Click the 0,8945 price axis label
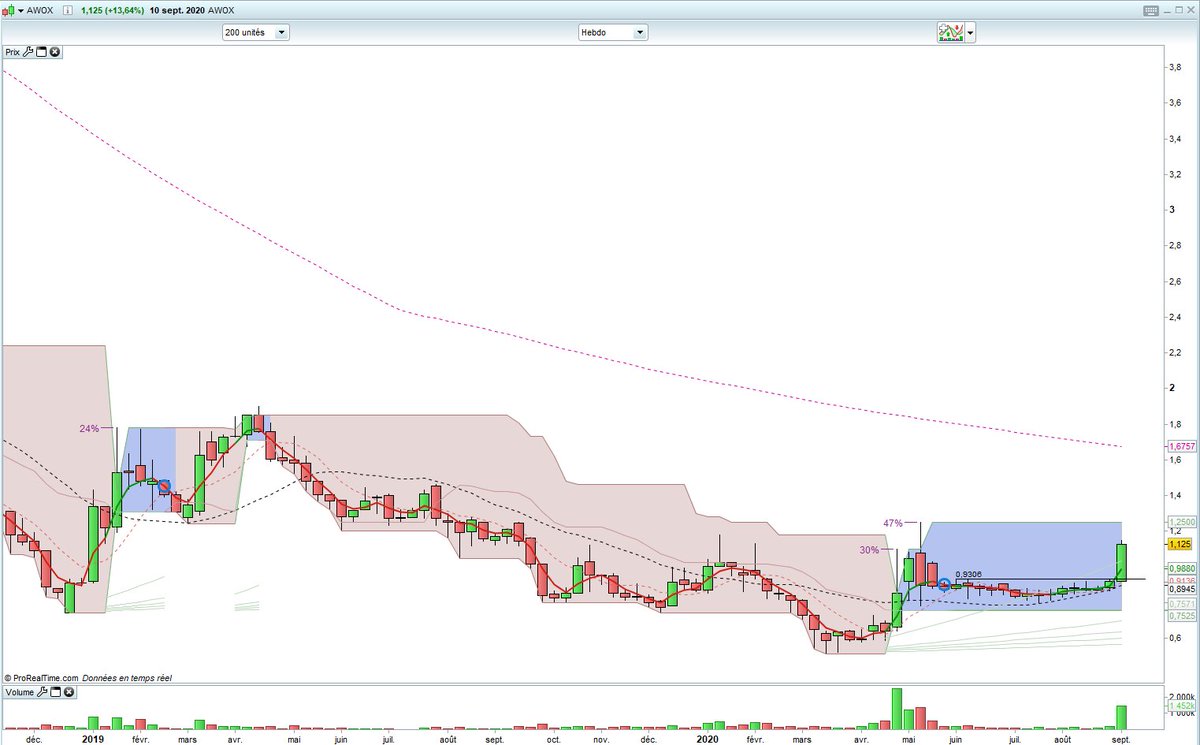Image resolution: width=1200 pixels, height=745 pixels. (1180, 589)
